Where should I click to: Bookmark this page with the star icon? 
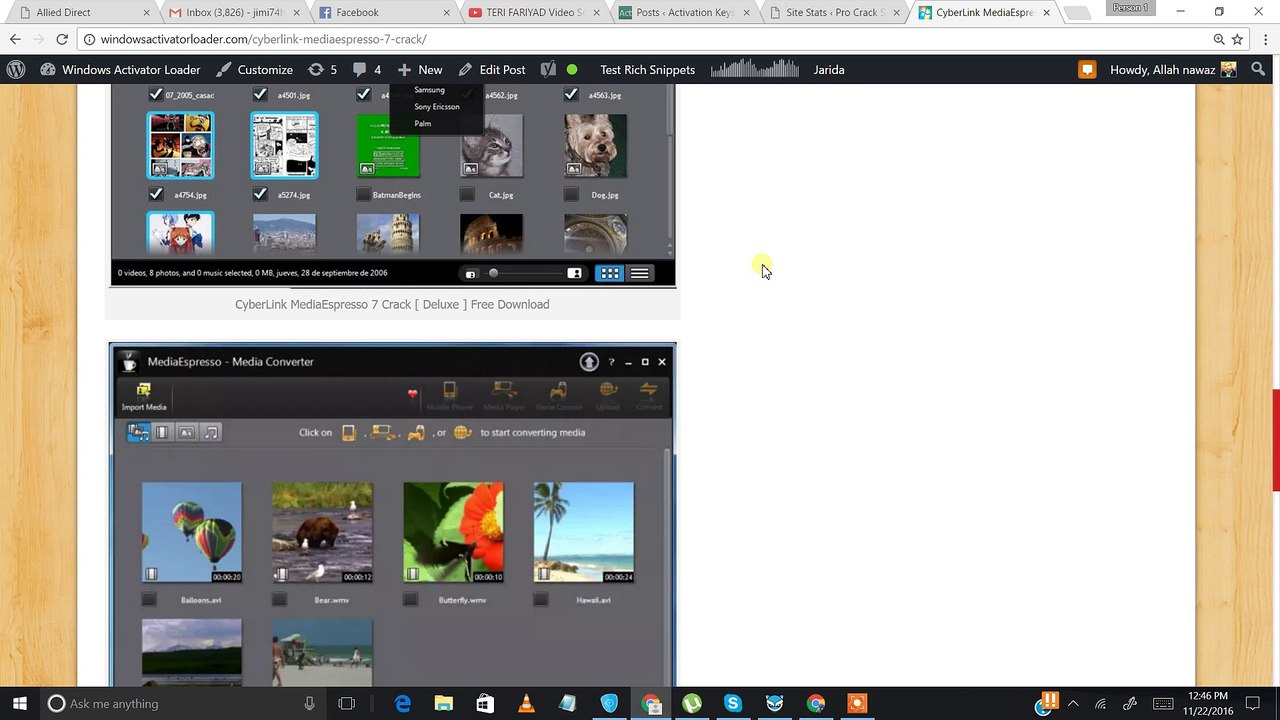pyautogui.click(x=1237, y=39)
